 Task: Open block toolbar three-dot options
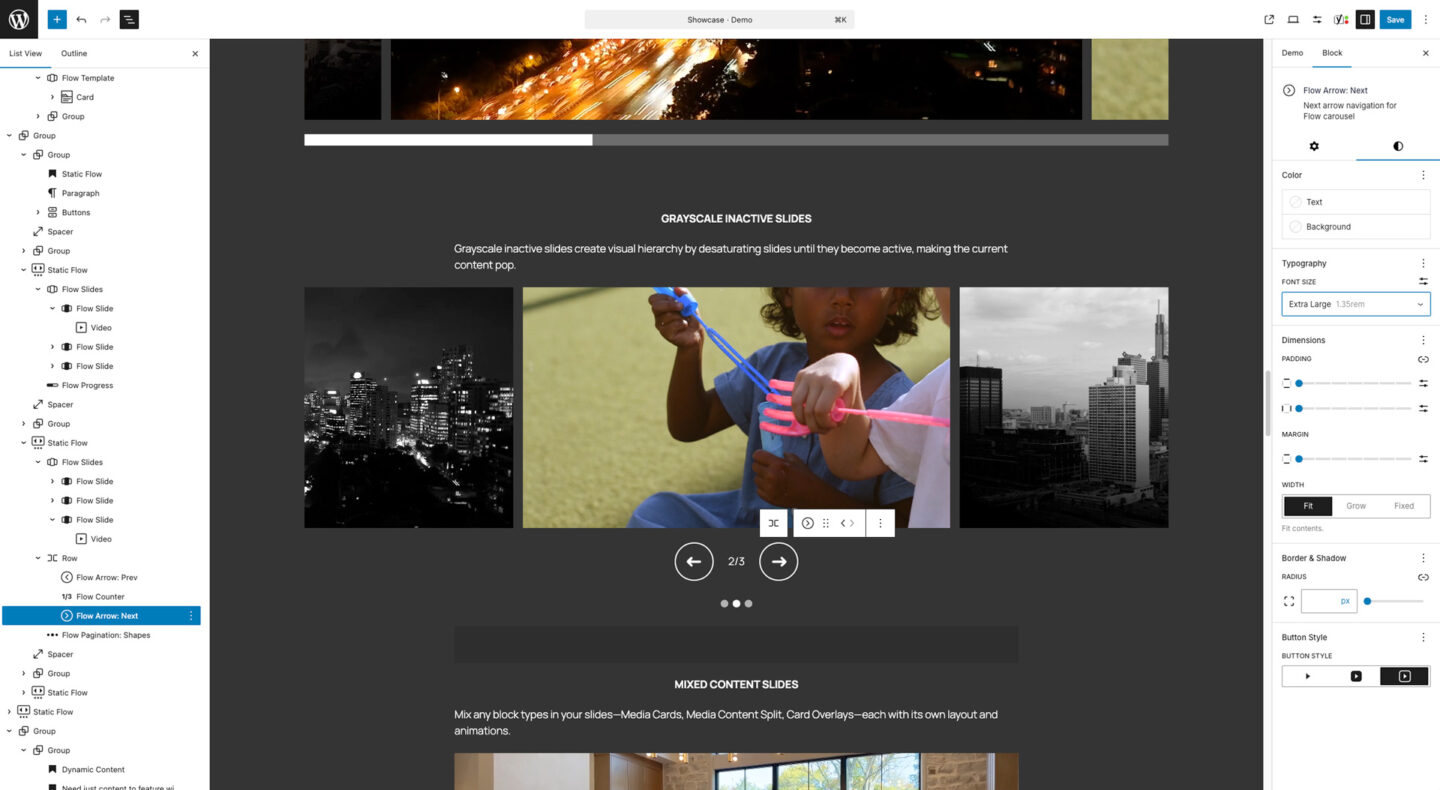[880, 523]
